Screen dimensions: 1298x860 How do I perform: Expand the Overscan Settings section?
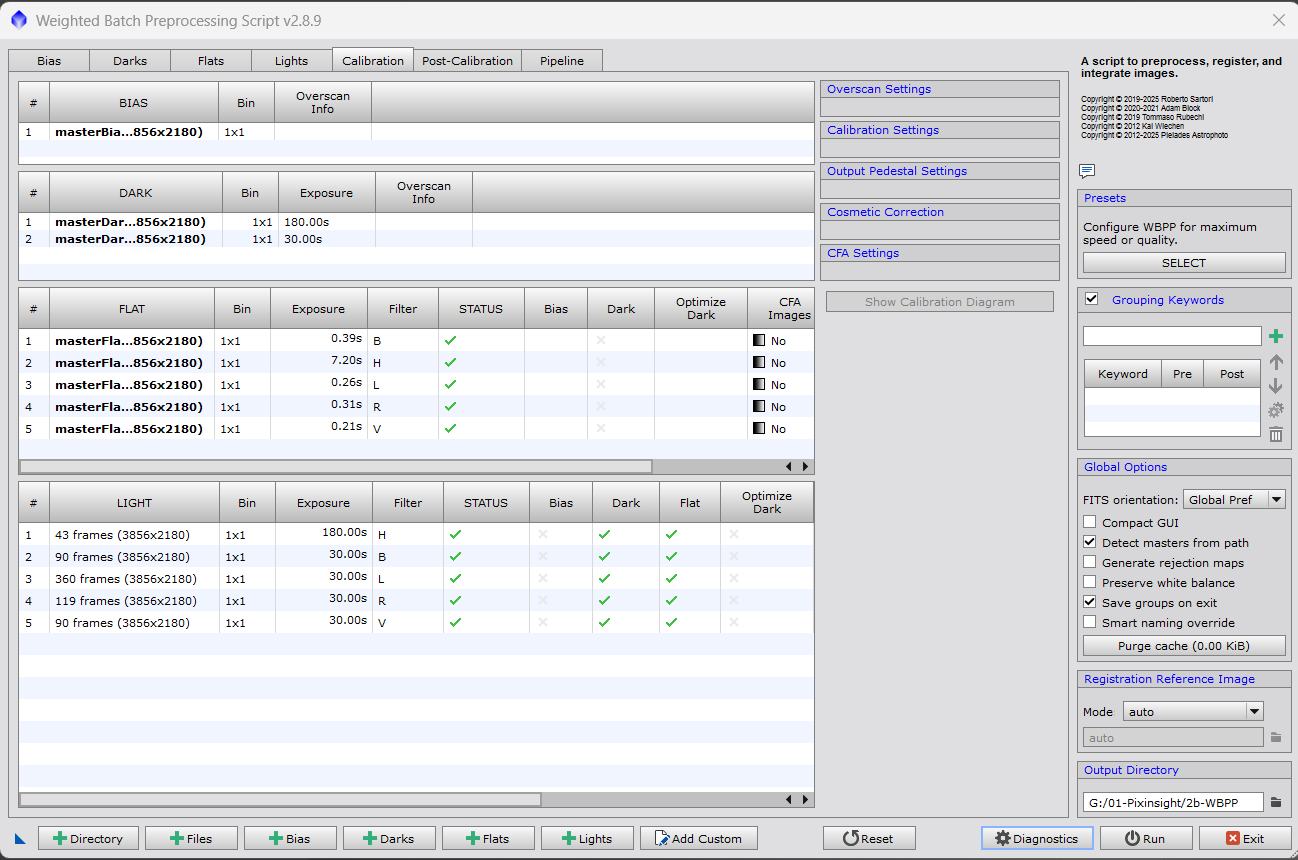pos(939,89)
